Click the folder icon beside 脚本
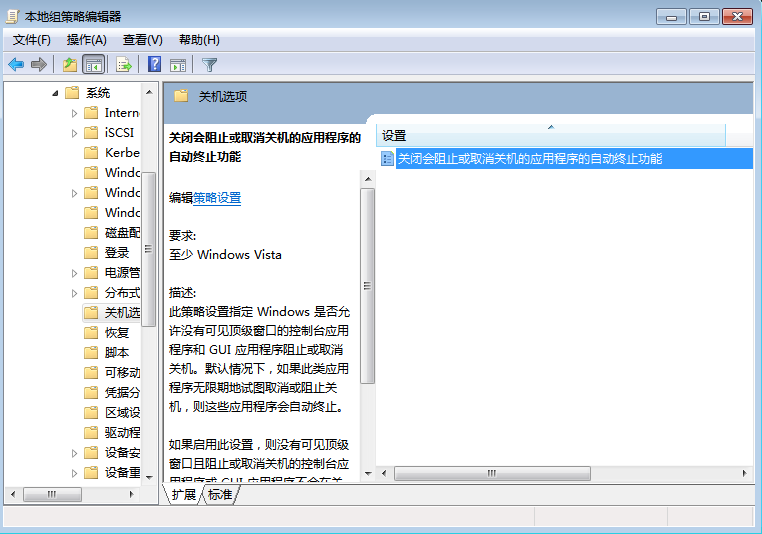762x534 pixels. pyautogui.click(x=91, y=352)
